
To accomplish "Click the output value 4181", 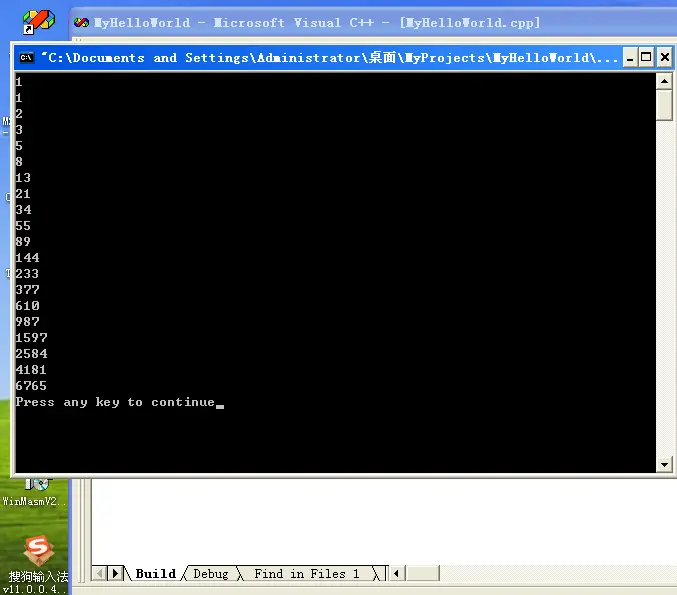I will 31,370.
